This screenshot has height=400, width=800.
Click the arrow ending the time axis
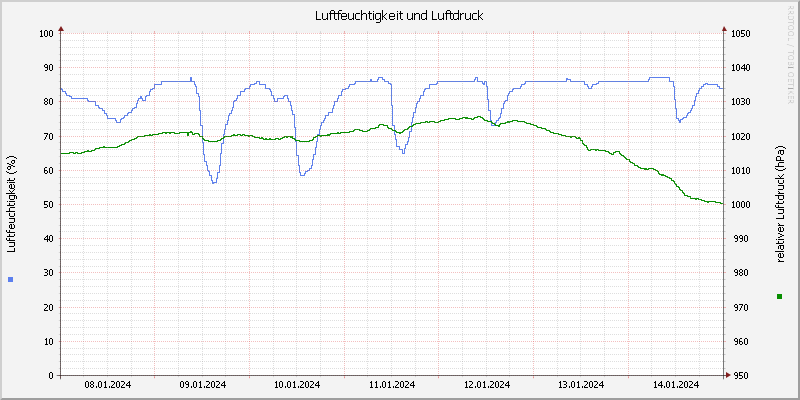(729, 376)
